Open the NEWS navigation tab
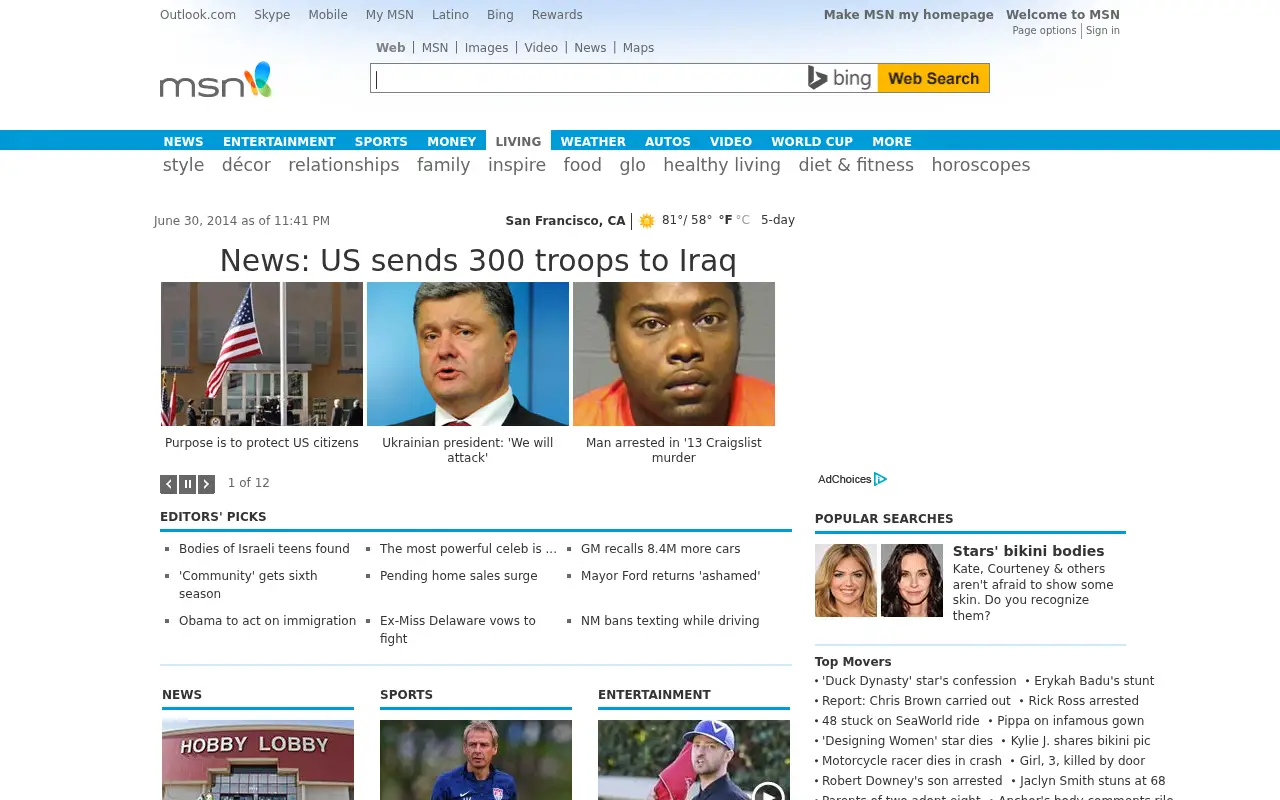The image size is (1280, 800). click(184, 141)
